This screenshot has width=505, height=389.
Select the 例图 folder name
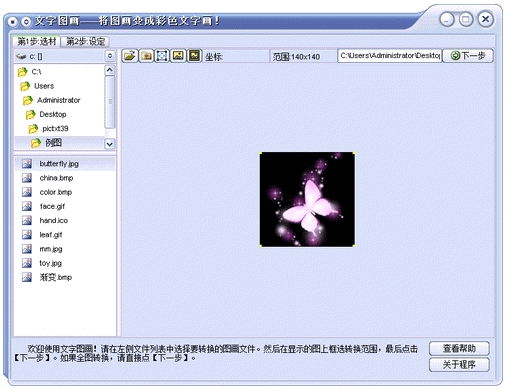pyautogui.click(x=53, y=143)
